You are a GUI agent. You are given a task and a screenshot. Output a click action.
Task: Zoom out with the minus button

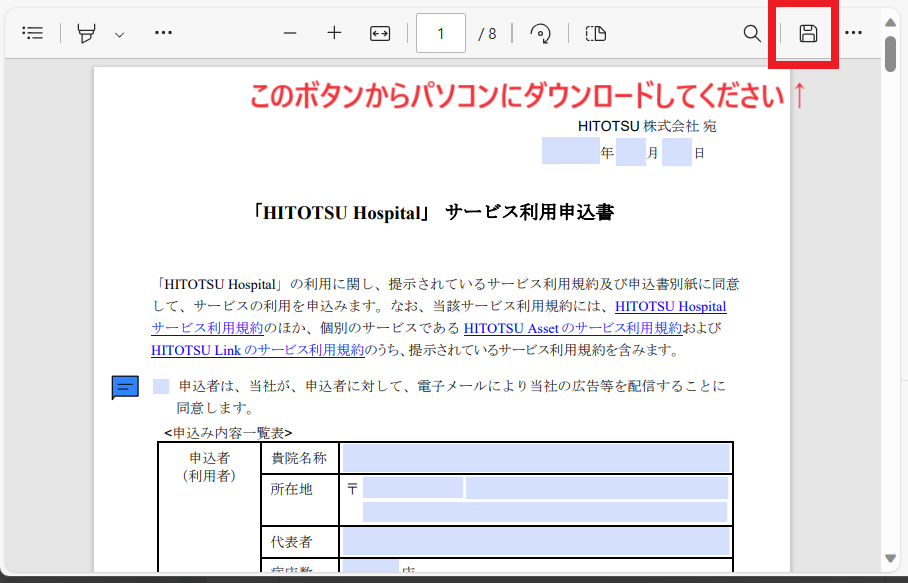tap(290, 33)
